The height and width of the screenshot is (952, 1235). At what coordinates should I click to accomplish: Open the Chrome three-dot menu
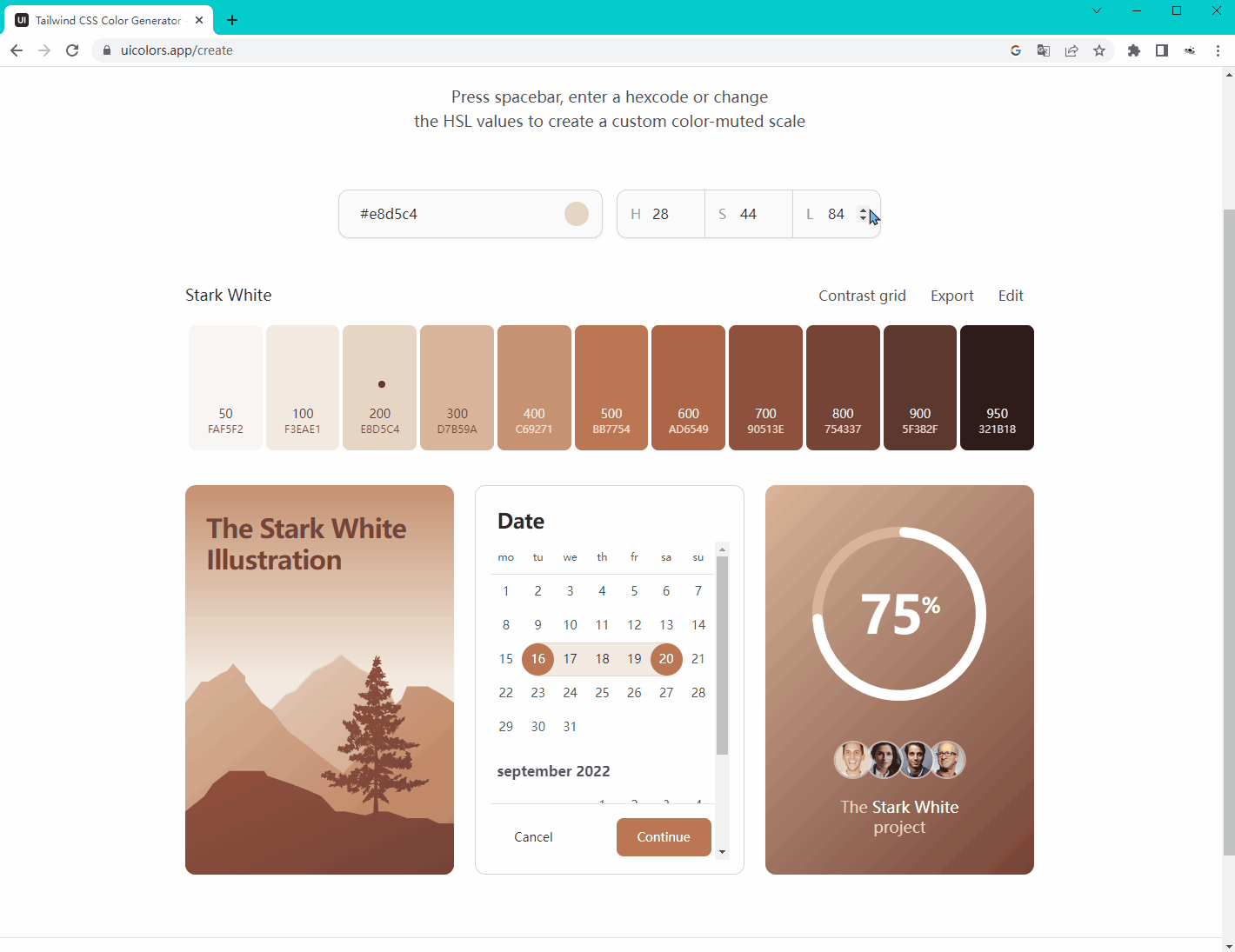pyautogui.click(x=1218, y=50)
